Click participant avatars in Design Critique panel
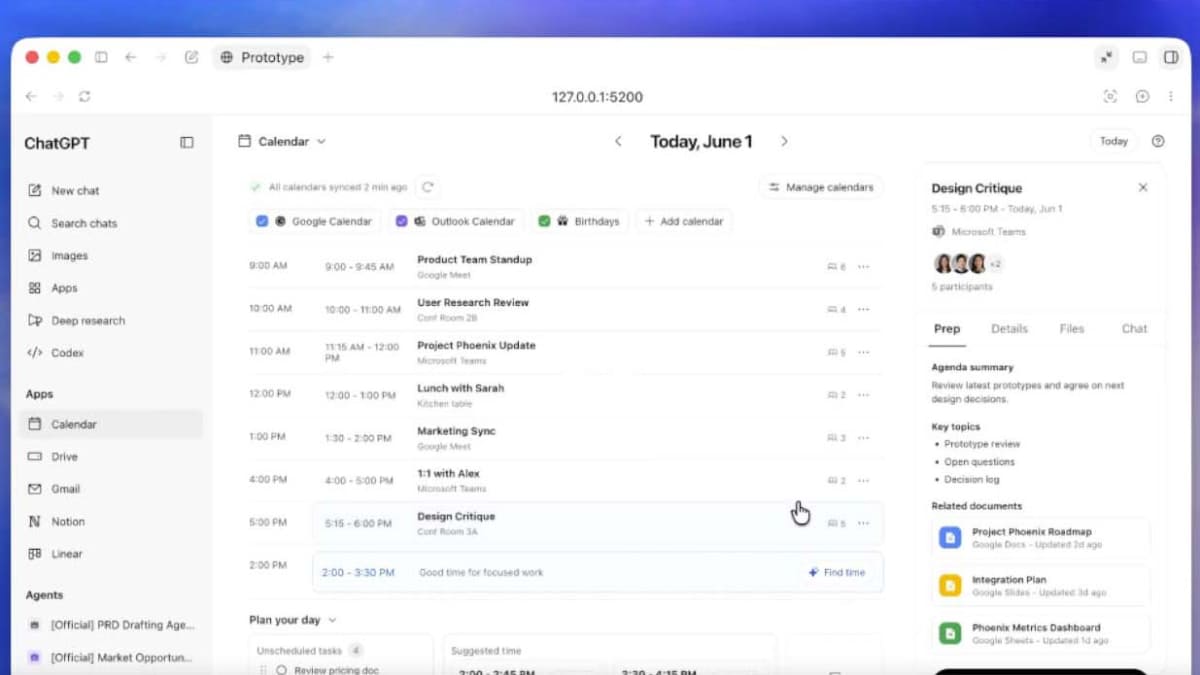This screenshot has width=1200, height=675. click(x=968, y=264)
